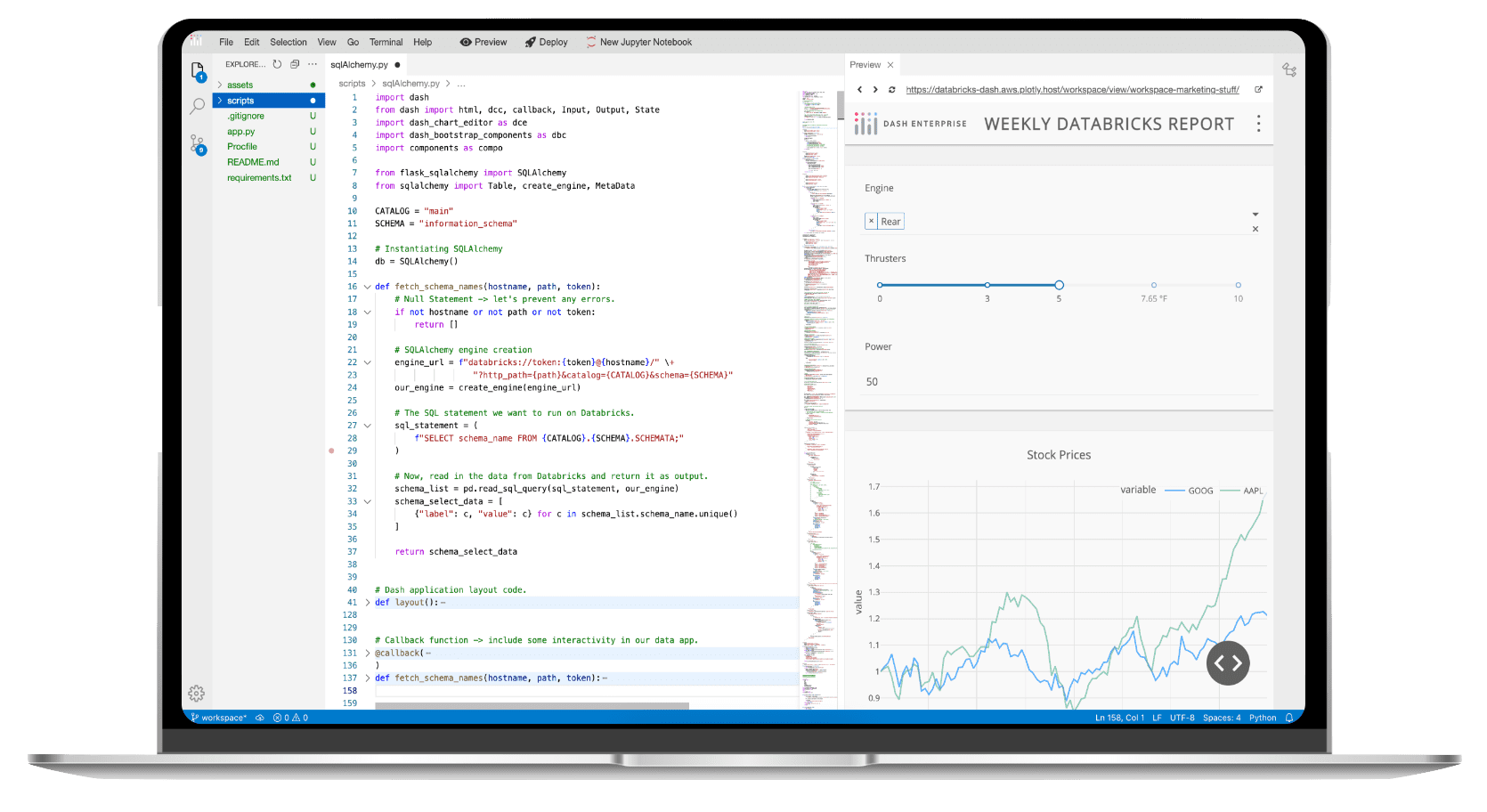Switch to the Preview tab
The height and width of the screenshot is (812, 1487).
(x=865, y=64)
